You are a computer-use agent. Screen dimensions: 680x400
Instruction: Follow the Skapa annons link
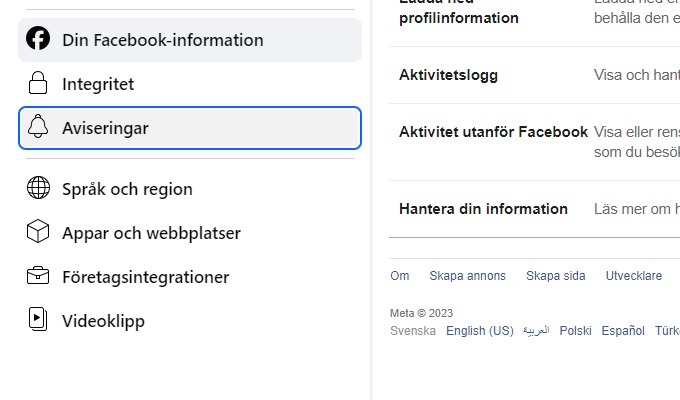click(468, 275)
